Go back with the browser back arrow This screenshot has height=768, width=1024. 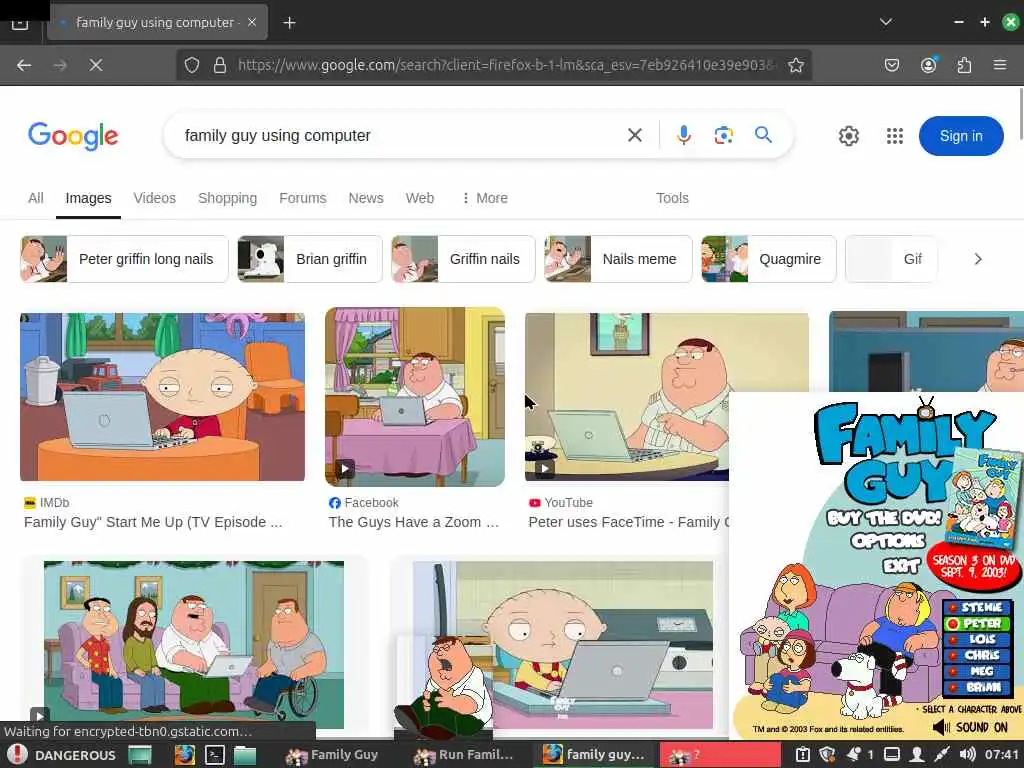(x=24, y=65)
